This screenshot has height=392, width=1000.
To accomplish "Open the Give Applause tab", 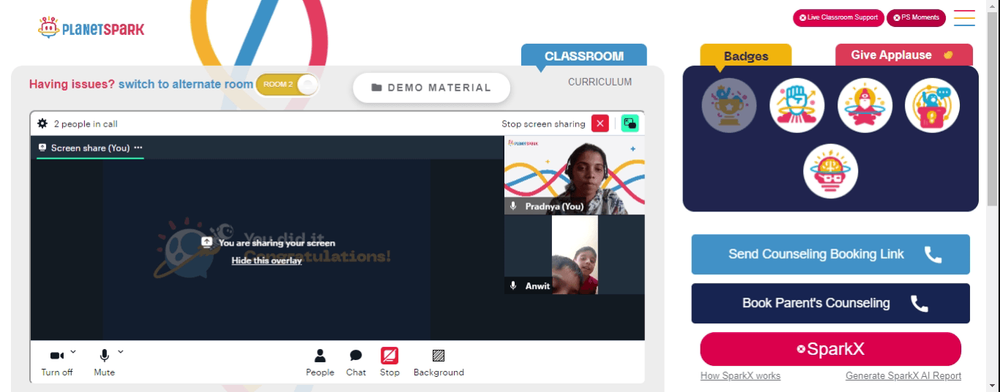I will click(904, 55).
